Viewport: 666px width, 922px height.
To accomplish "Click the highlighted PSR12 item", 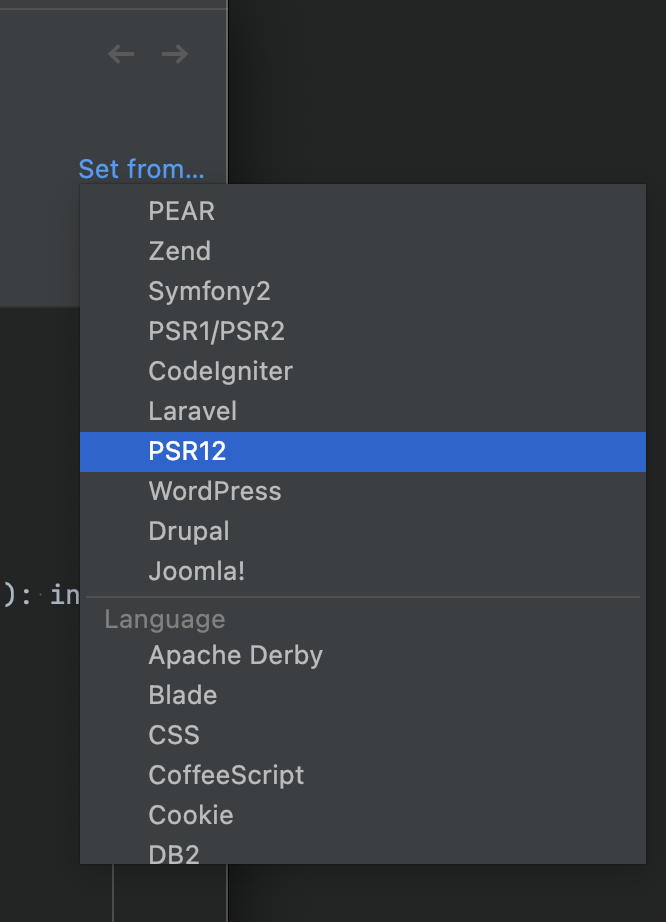I will [x=188, y=451].
